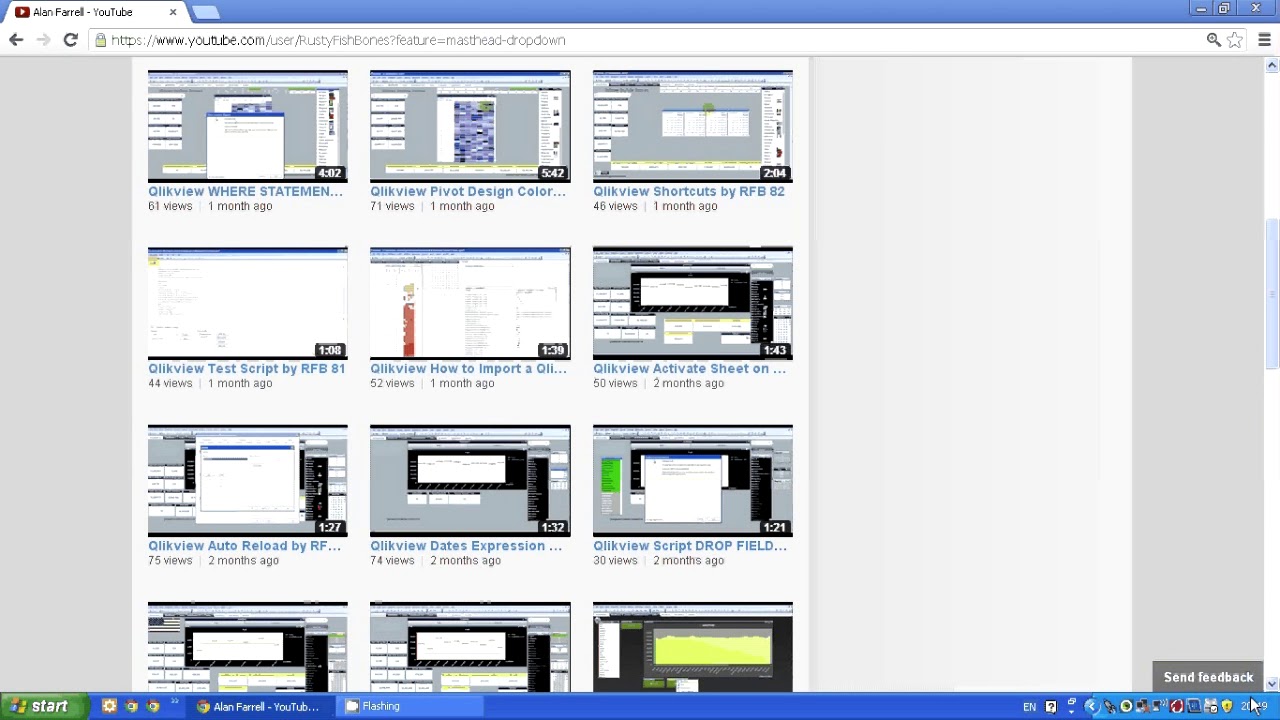
Task: Expand hidden tray icons arrow
Action: click(x=1092, y=706)
